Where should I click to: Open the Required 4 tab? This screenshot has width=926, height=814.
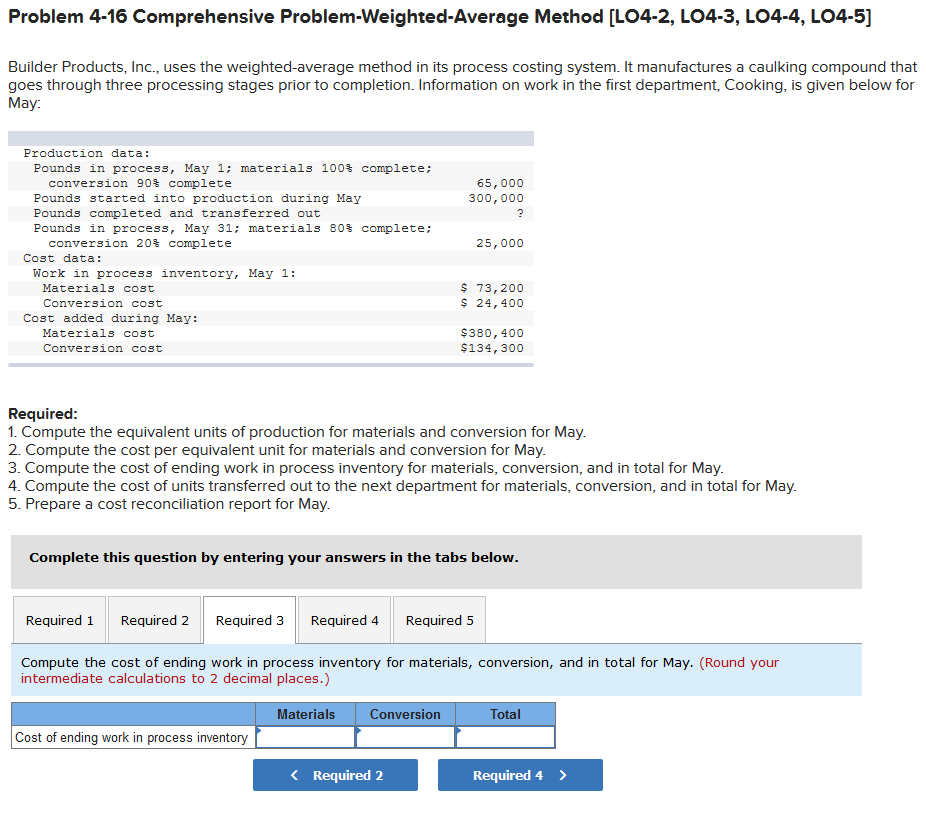345,620
